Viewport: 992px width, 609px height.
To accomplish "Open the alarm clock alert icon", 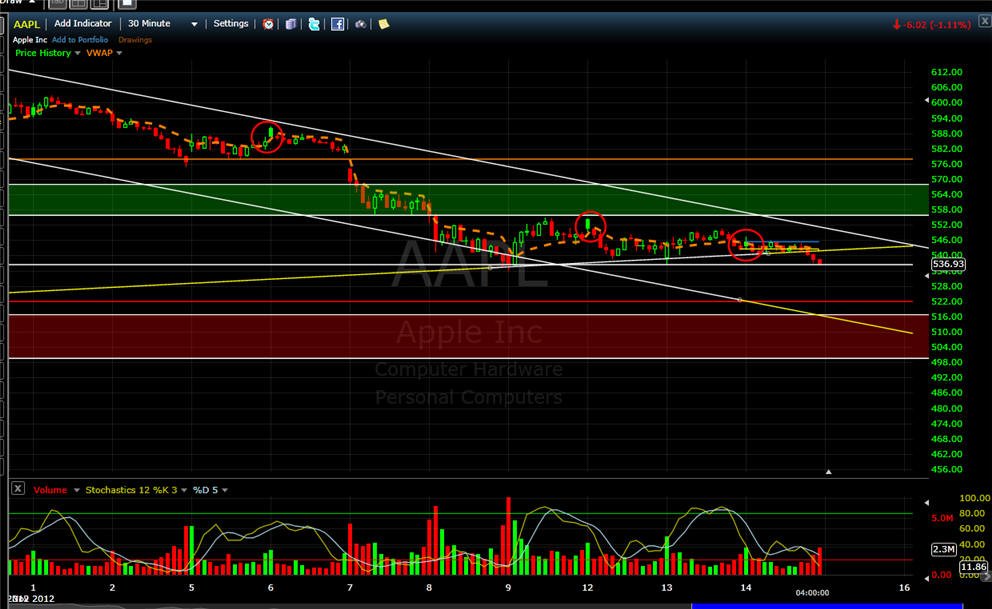I will tap(268, 24).
